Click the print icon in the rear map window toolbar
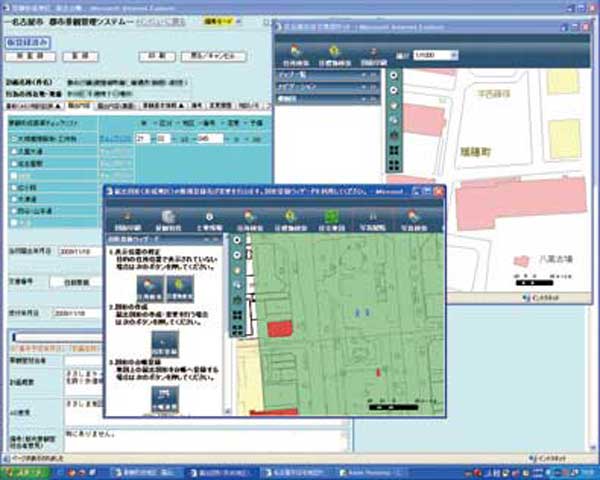 click(x=374, y=56)
